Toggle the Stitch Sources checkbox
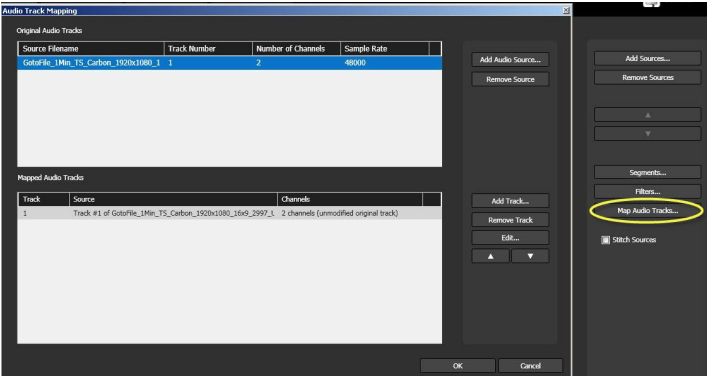Screen dimensions: 709x377 605,240
